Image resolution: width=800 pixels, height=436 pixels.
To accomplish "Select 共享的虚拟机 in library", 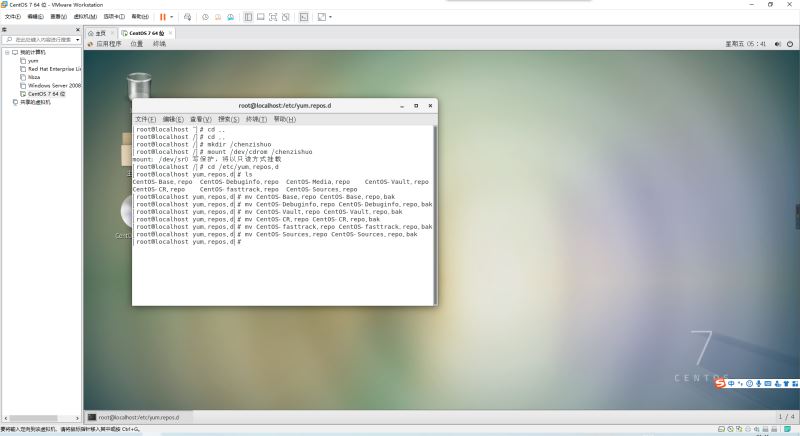I will (x=32, y=102).
